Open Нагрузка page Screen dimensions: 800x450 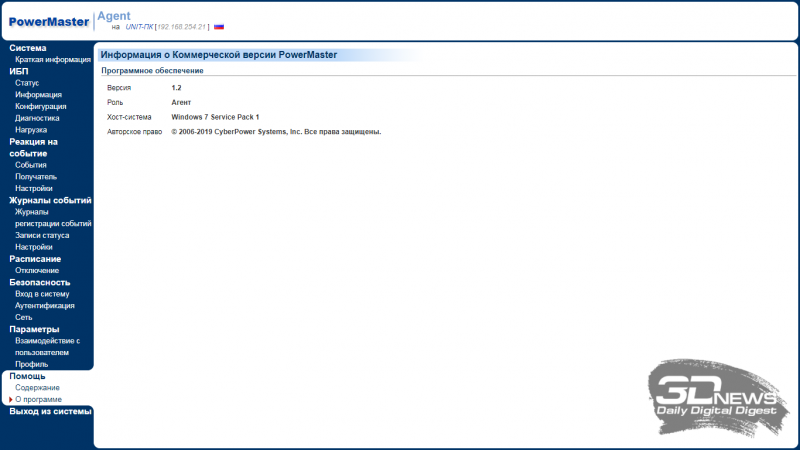click(31, 130)
